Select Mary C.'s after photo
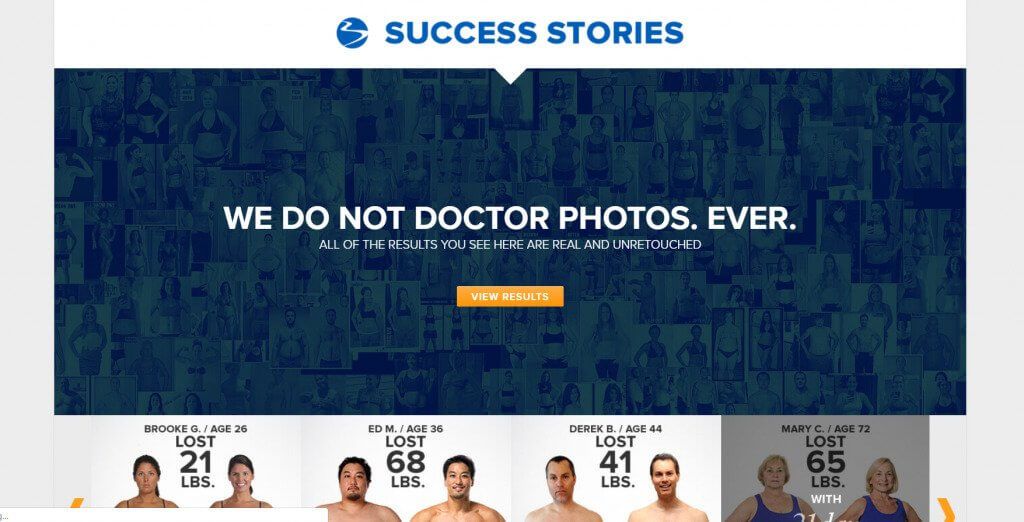The width and height of the screenshot is (1024, 522). (880, 489)
